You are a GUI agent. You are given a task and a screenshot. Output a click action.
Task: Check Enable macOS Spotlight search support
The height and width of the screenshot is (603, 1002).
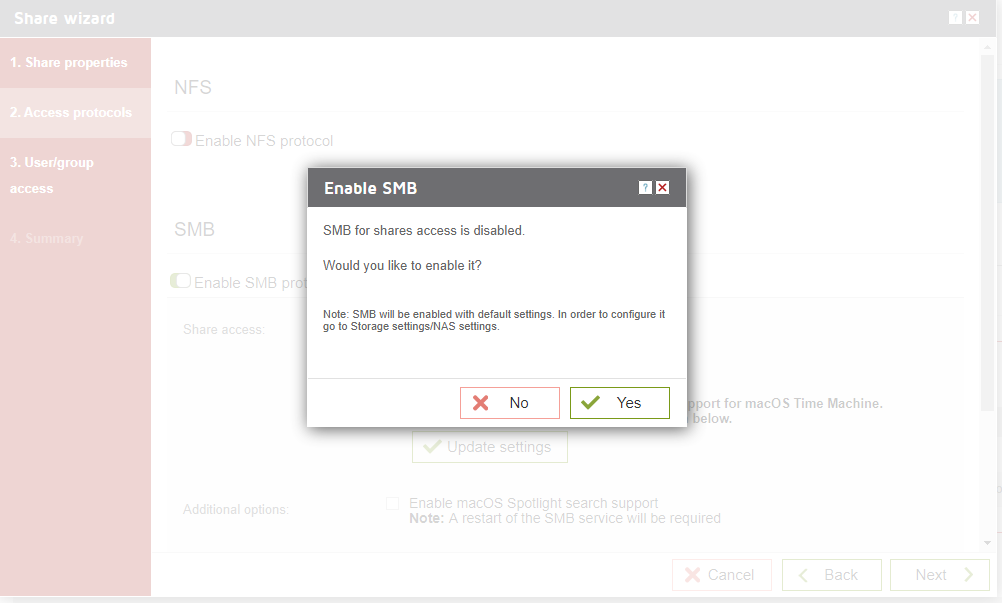[392, 503]
